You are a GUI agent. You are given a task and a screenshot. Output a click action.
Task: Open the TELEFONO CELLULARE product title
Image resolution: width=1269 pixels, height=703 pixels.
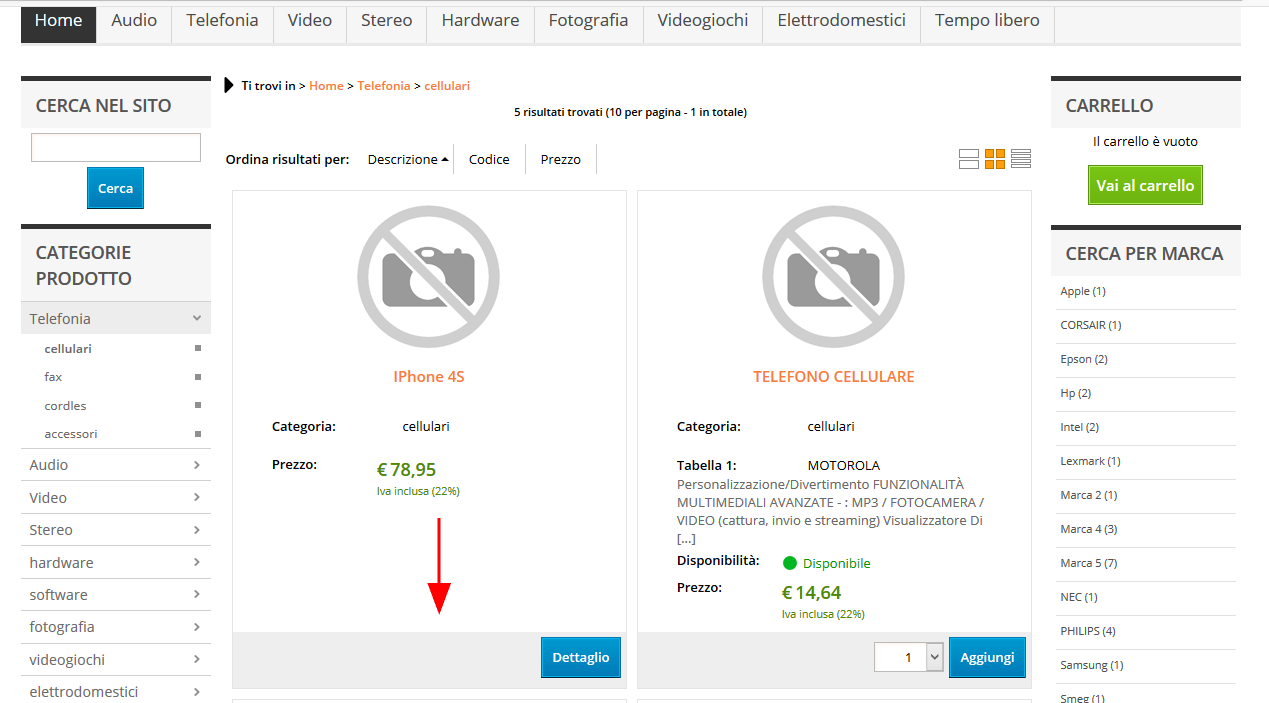tap(834, 377)
